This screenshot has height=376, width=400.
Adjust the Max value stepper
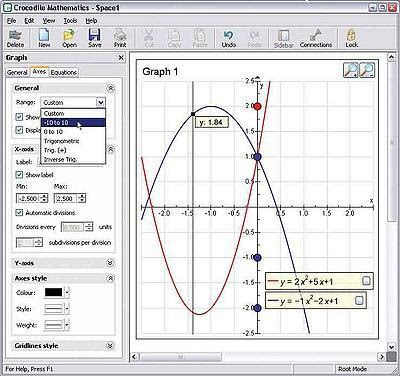[x=82, y=198]
